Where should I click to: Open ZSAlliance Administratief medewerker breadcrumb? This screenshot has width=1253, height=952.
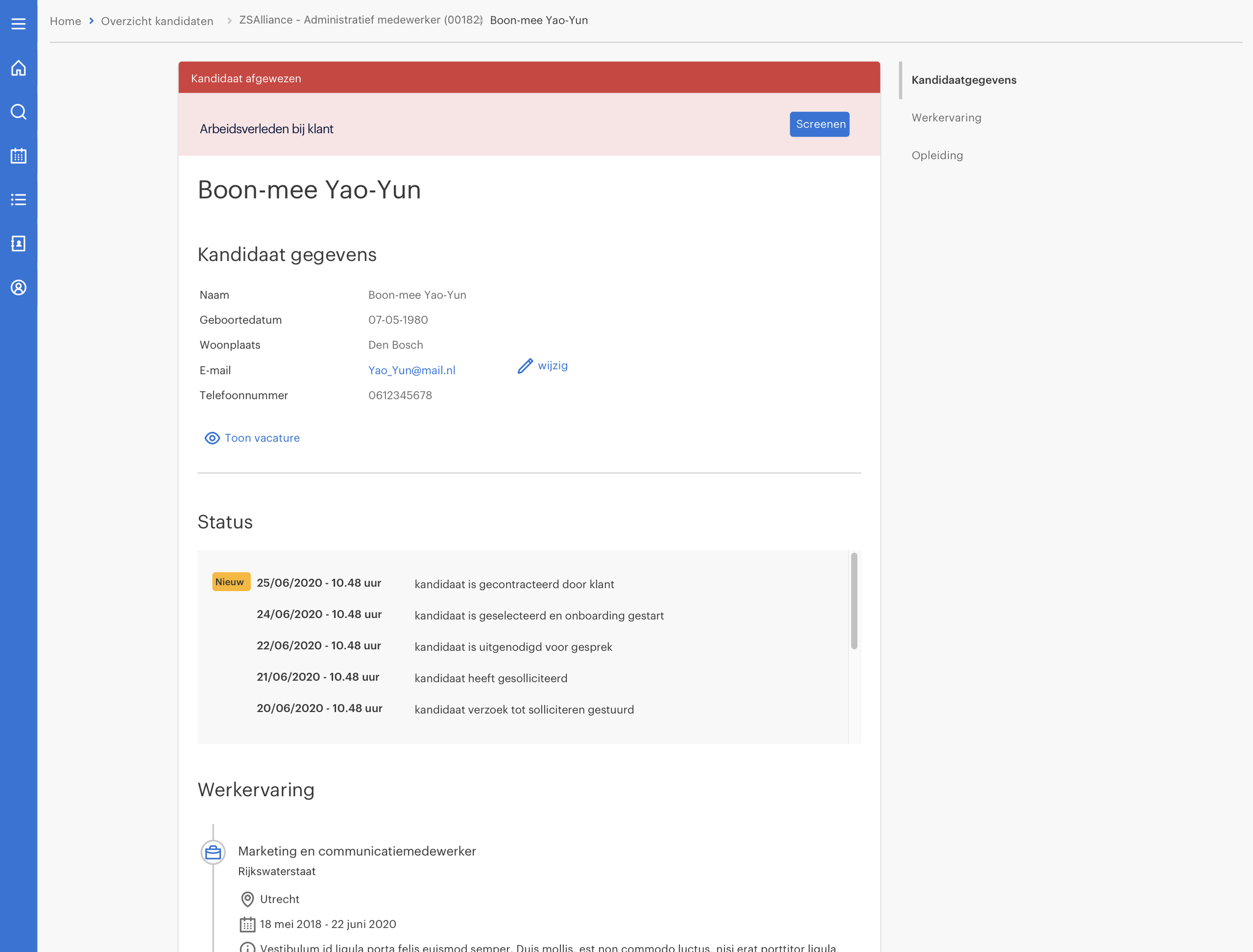coord(360,20)
